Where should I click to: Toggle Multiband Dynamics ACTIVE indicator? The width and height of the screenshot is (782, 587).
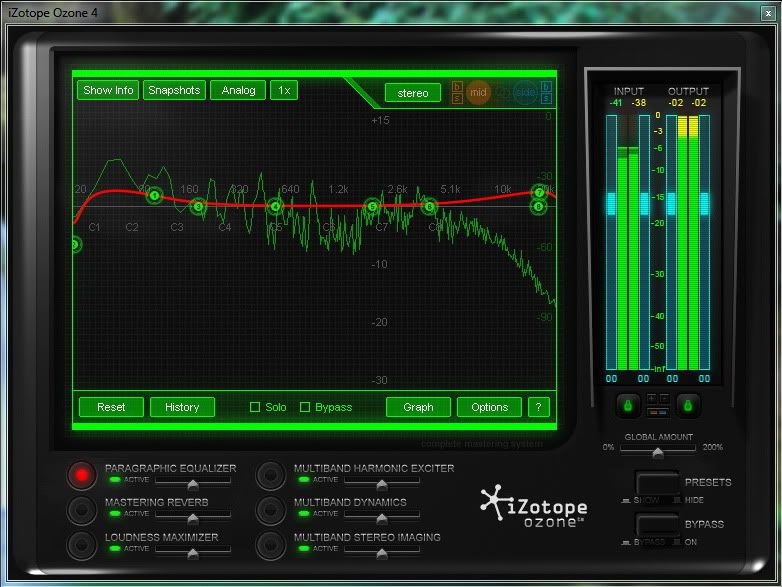click(x=304, y=514)
